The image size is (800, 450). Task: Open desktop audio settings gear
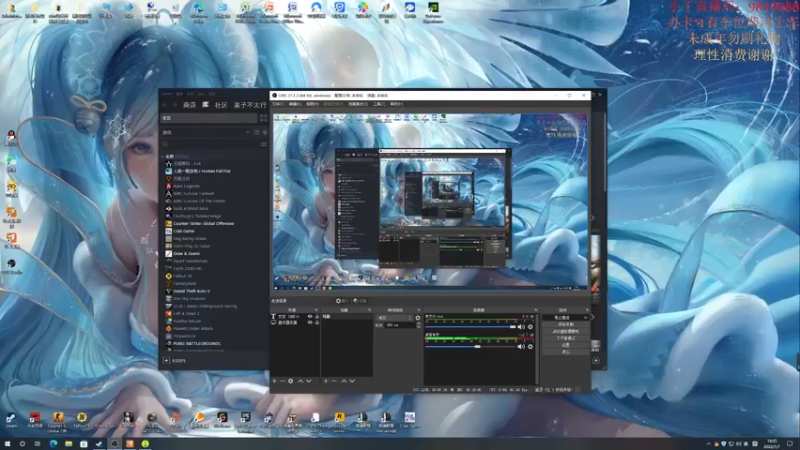(x=530, y=346)
